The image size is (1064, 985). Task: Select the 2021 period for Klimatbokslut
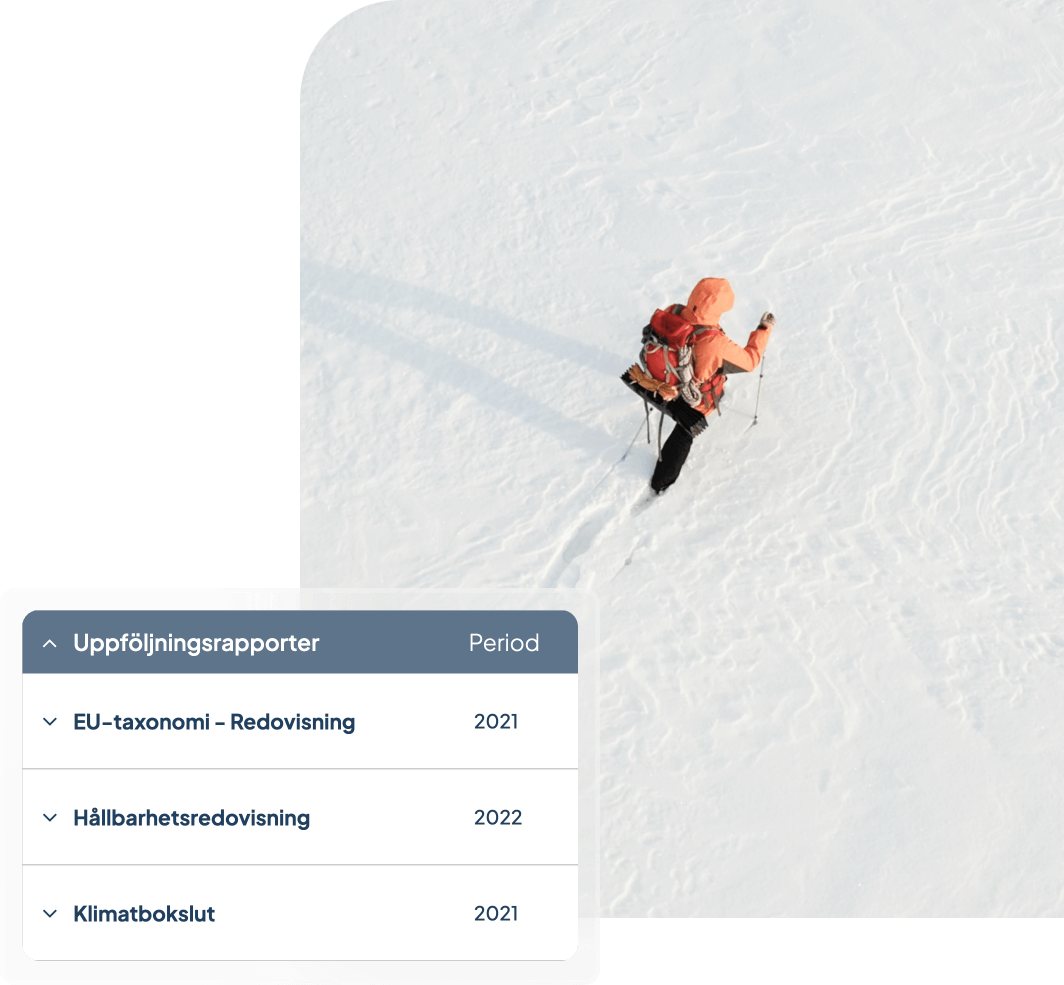[496, 913]
